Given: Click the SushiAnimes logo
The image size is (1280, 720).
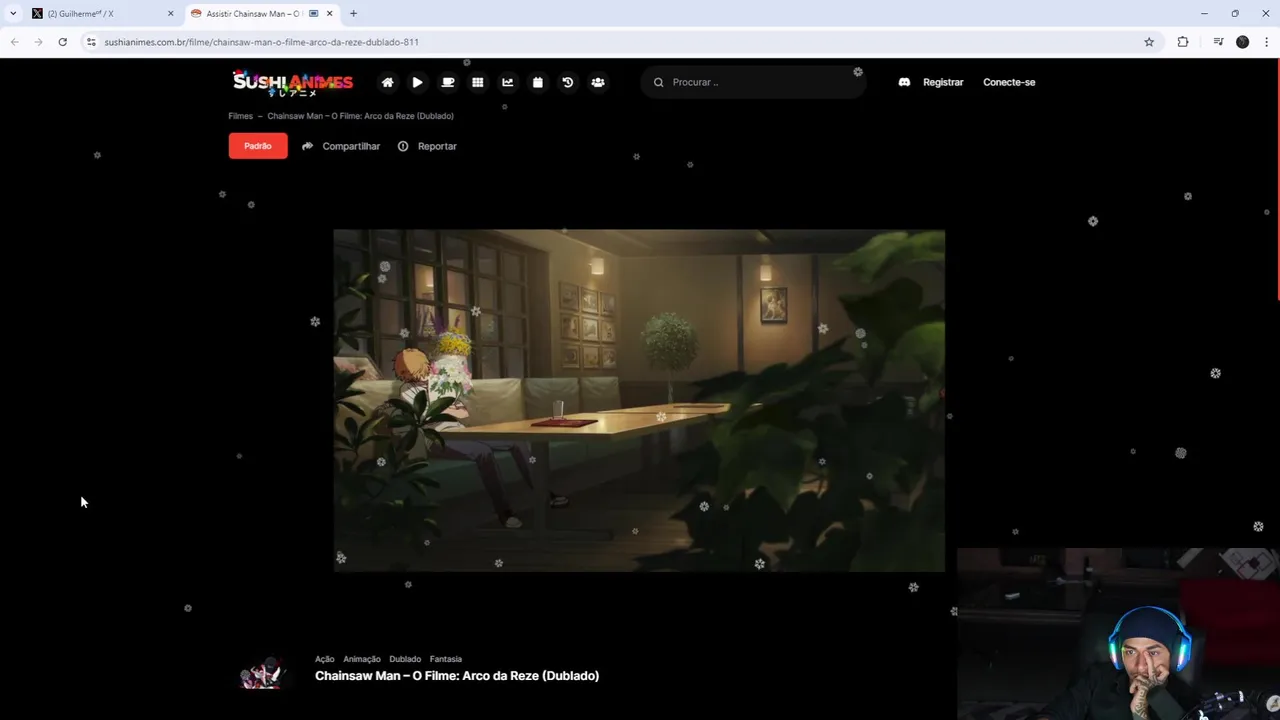Looking at the screenshot, I should coord(292,83).
